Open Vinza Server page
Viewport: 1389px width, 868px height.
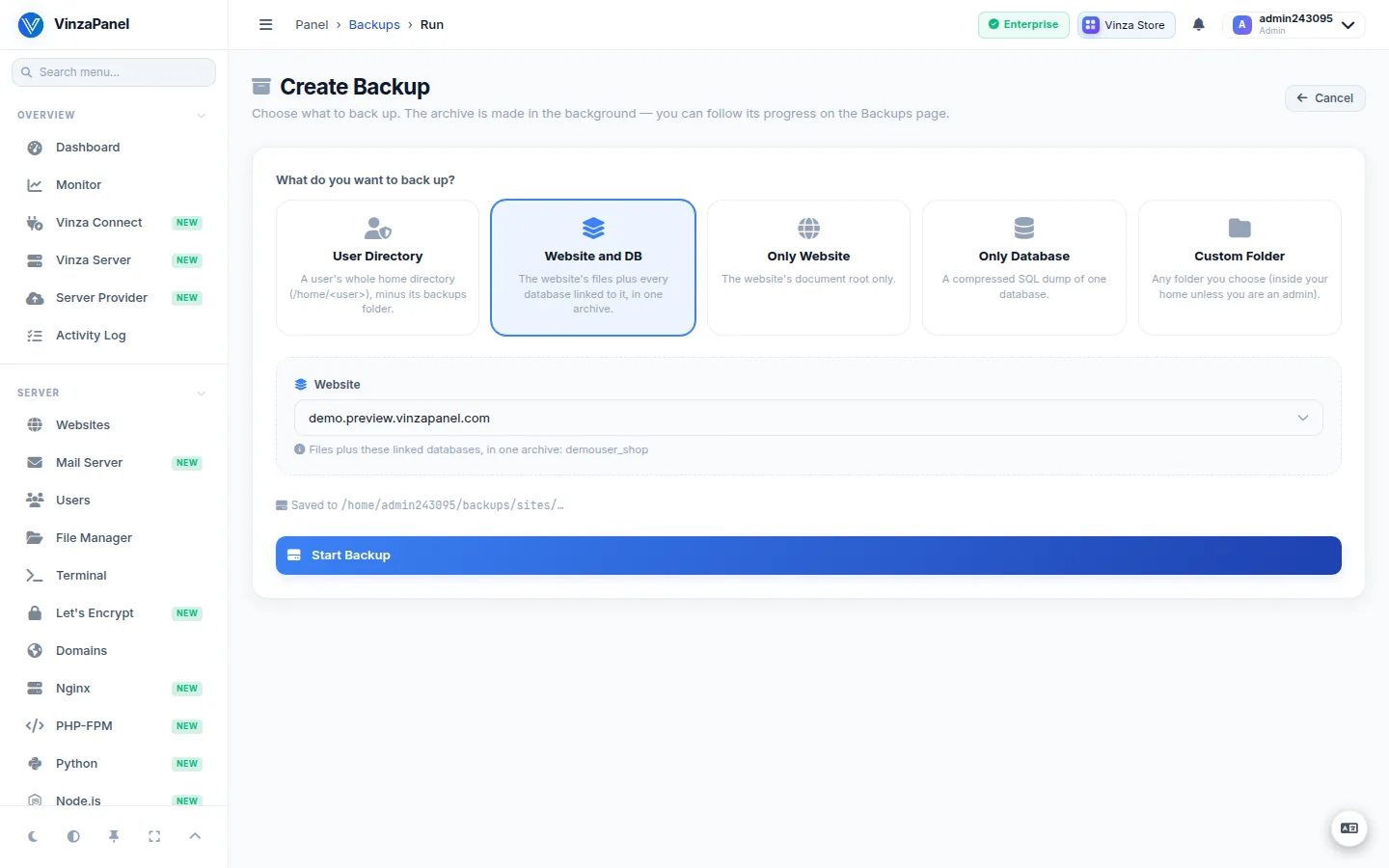click(x=114, y=260)
